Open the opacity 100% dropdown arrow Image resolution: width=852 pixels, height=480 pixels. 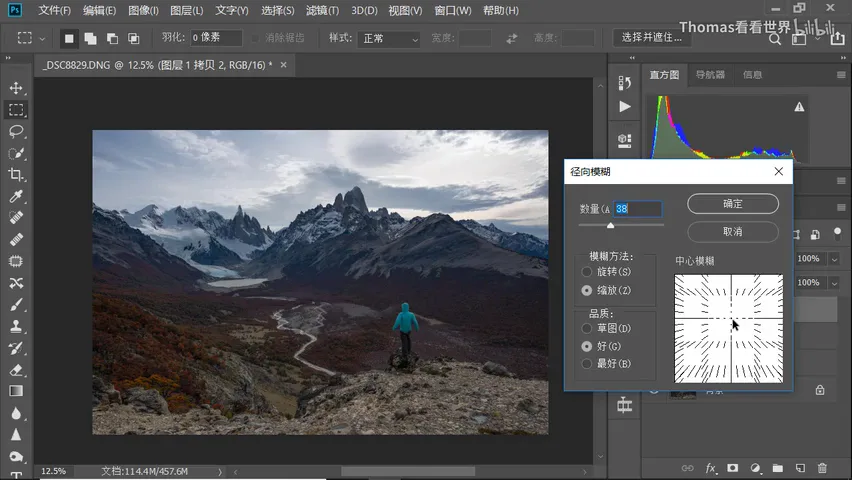coord(835,259)
